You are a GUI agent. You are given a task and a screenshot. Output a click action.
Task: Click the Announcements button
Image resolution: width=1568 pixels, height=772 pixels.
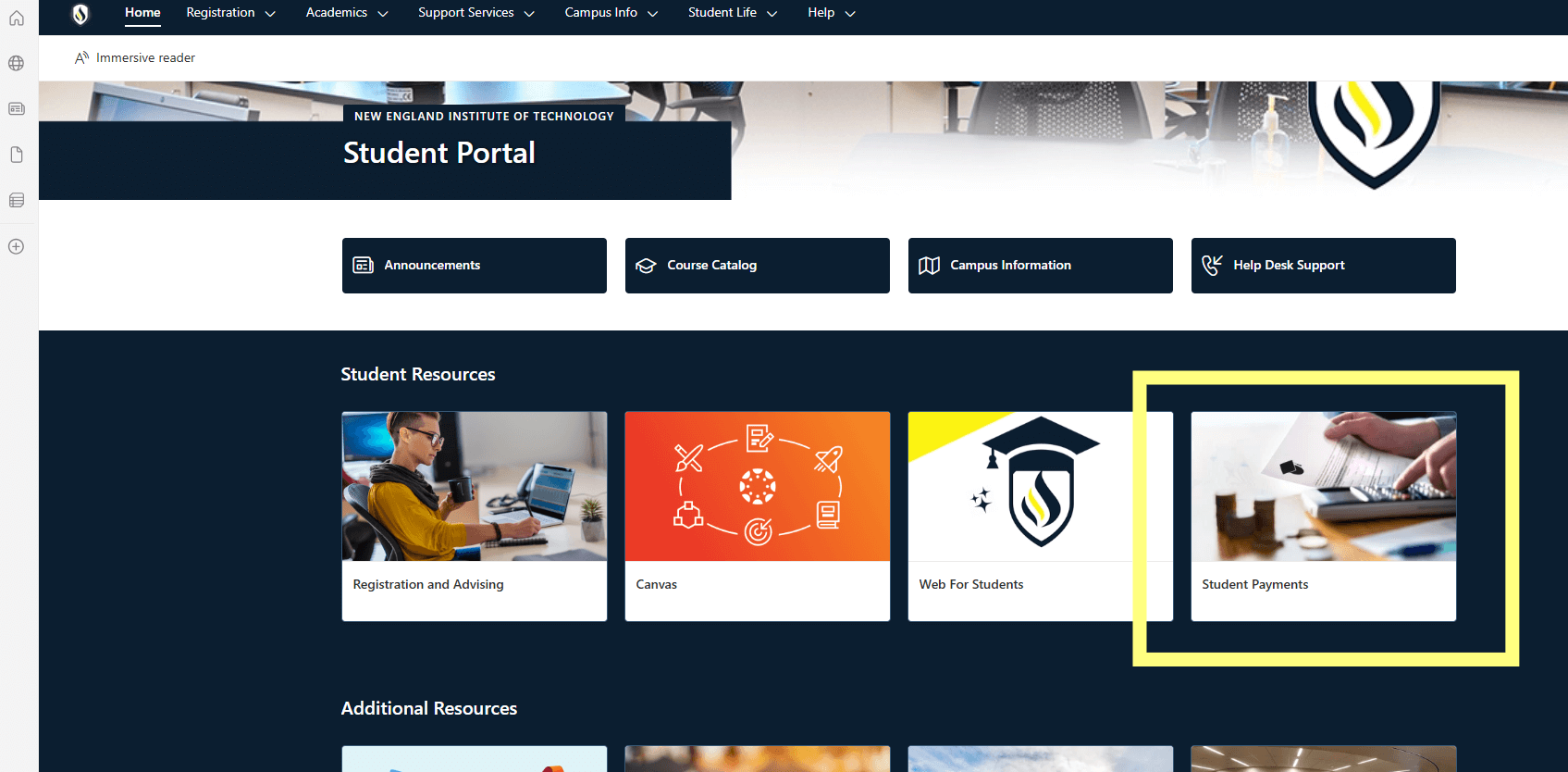474,266
